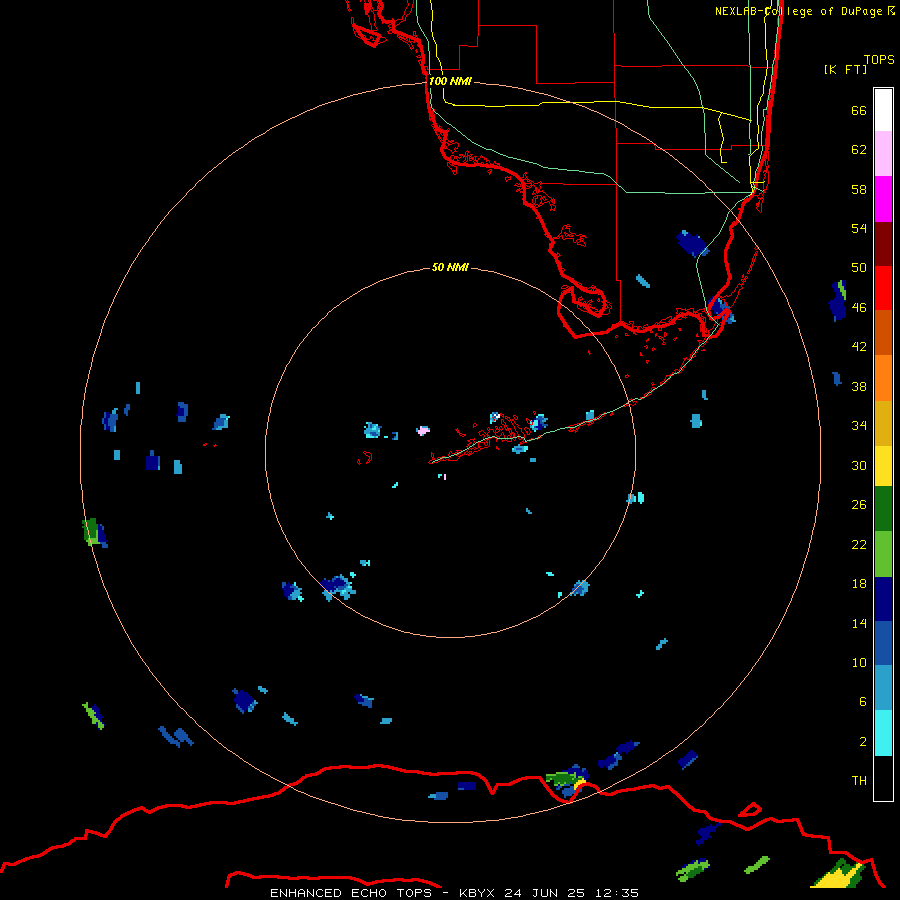The width and height of the screenshot is (900, 900).
Task: Click the light pink legend swatch
Action: pos(883,154)
